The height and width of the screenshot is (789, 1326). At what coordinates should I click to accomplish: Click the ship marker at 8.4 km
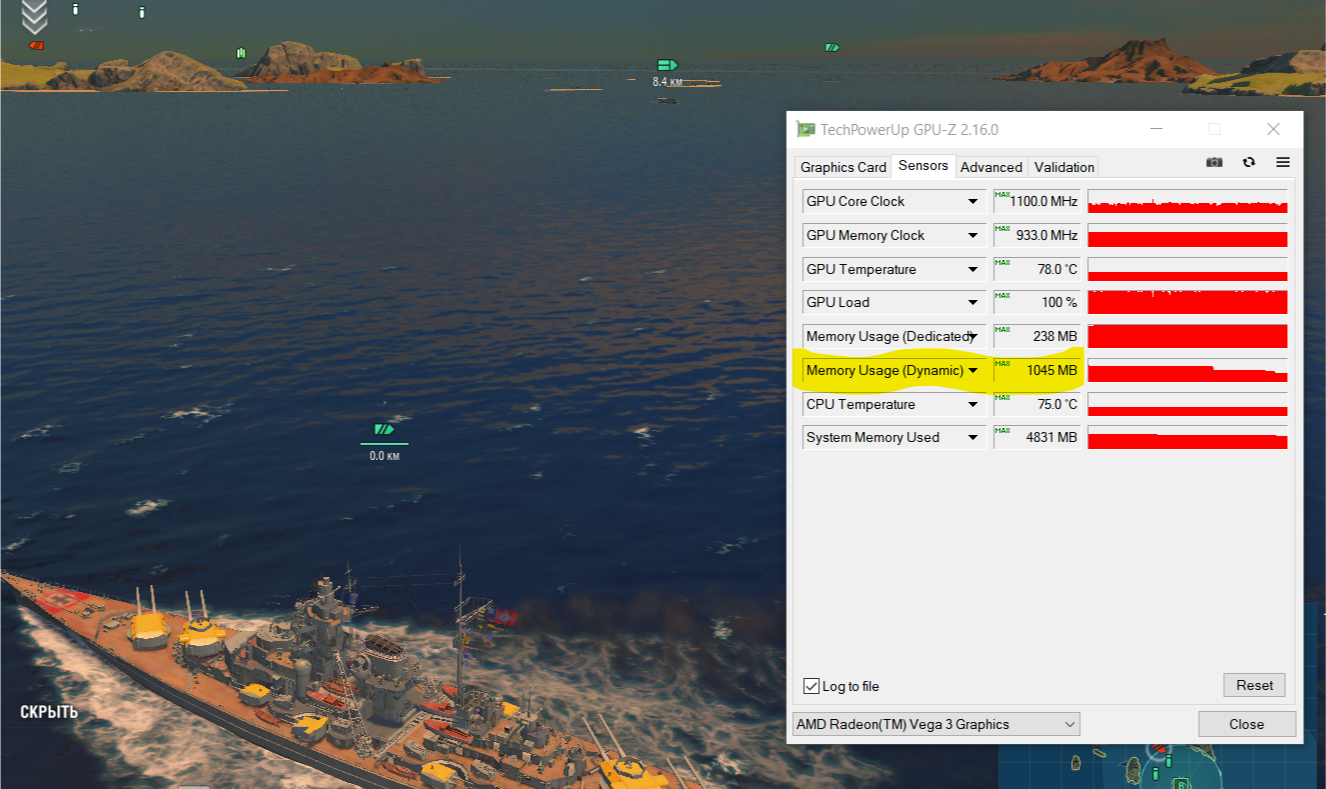click(x=667, y=65)
